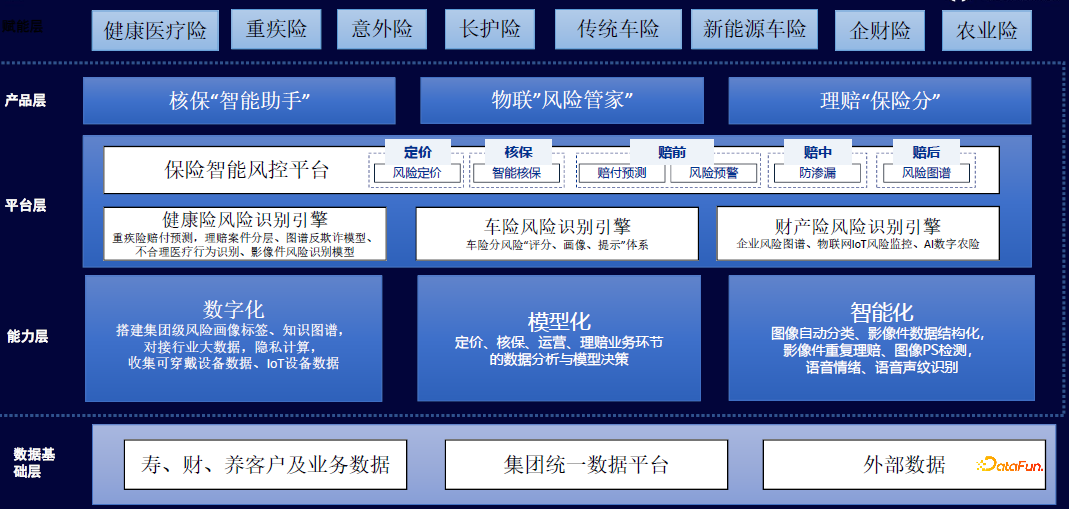Click the 寿、财、养客户及业务数据 box
The image size is (1069, 509).
tap(265, 465)
